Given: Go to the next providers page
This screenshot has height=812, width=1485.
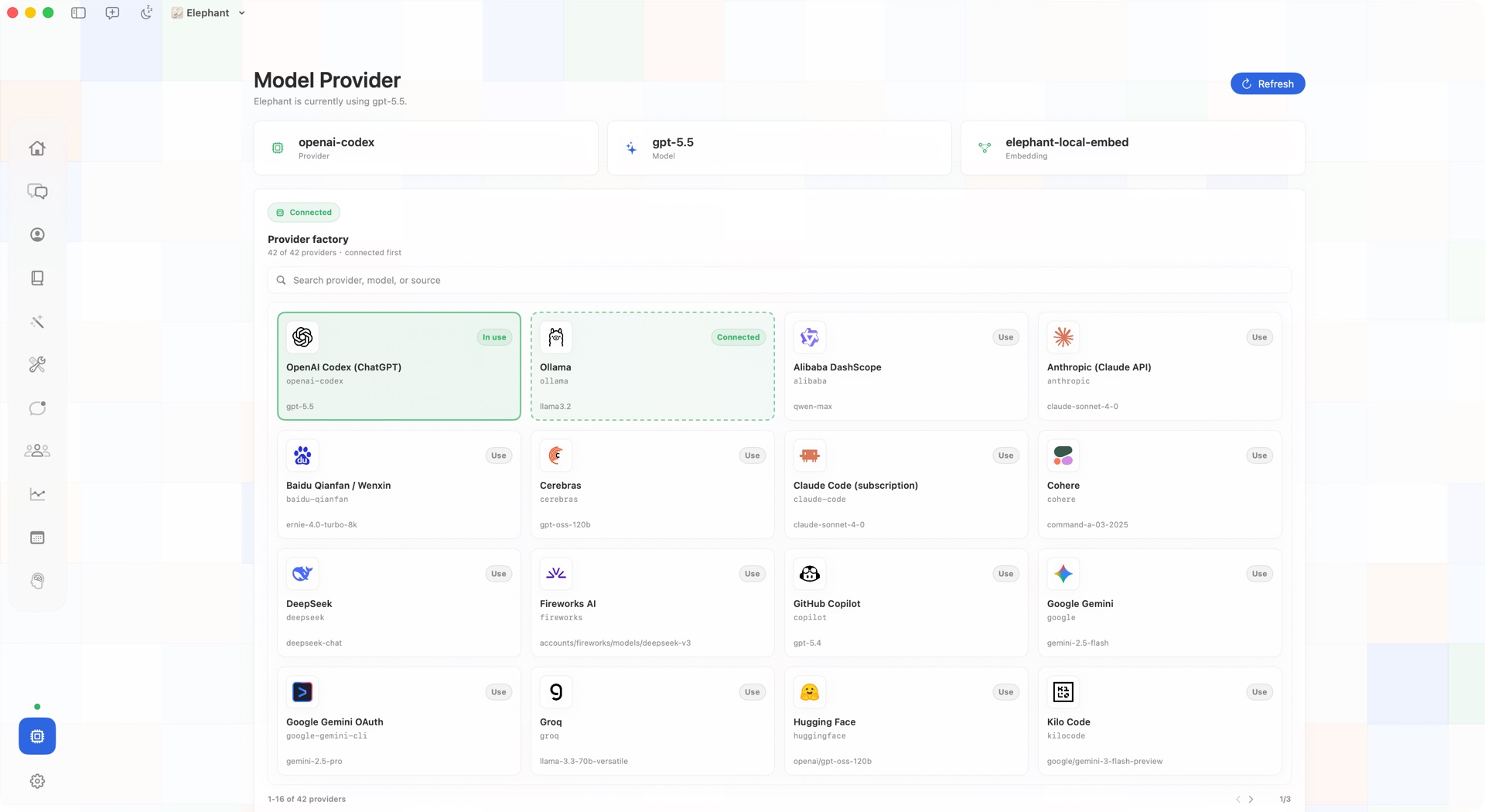Looking at the screenshot, I should pos(1251,800).
